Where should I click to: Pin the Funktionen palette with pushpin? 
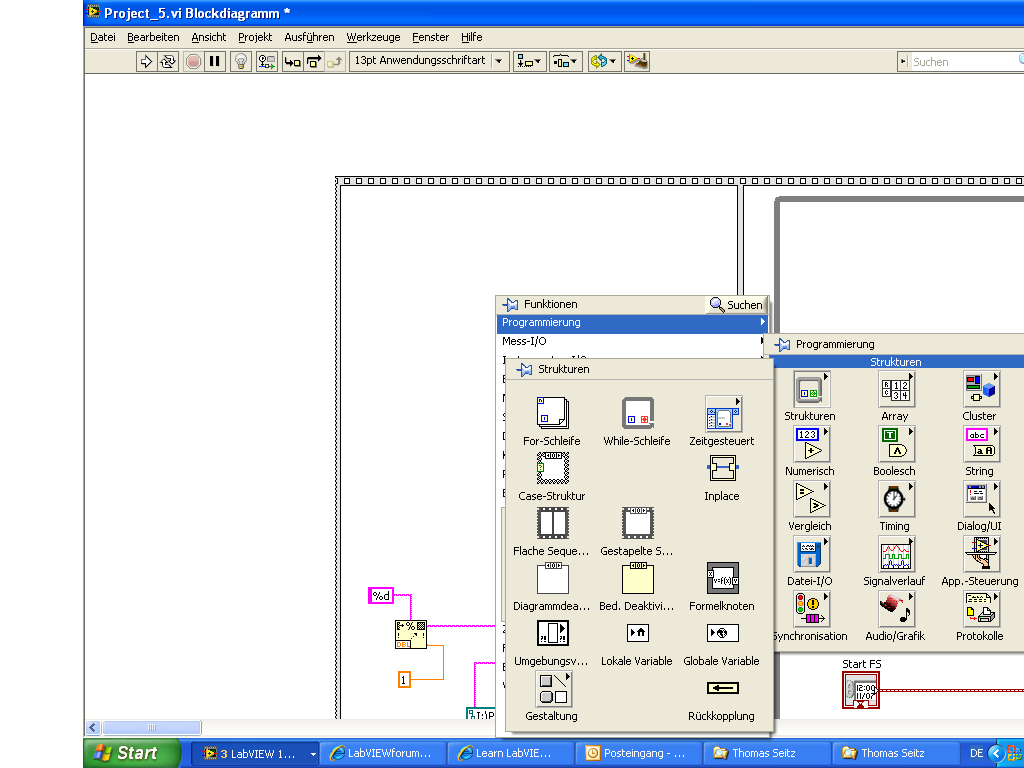point(510,304)
